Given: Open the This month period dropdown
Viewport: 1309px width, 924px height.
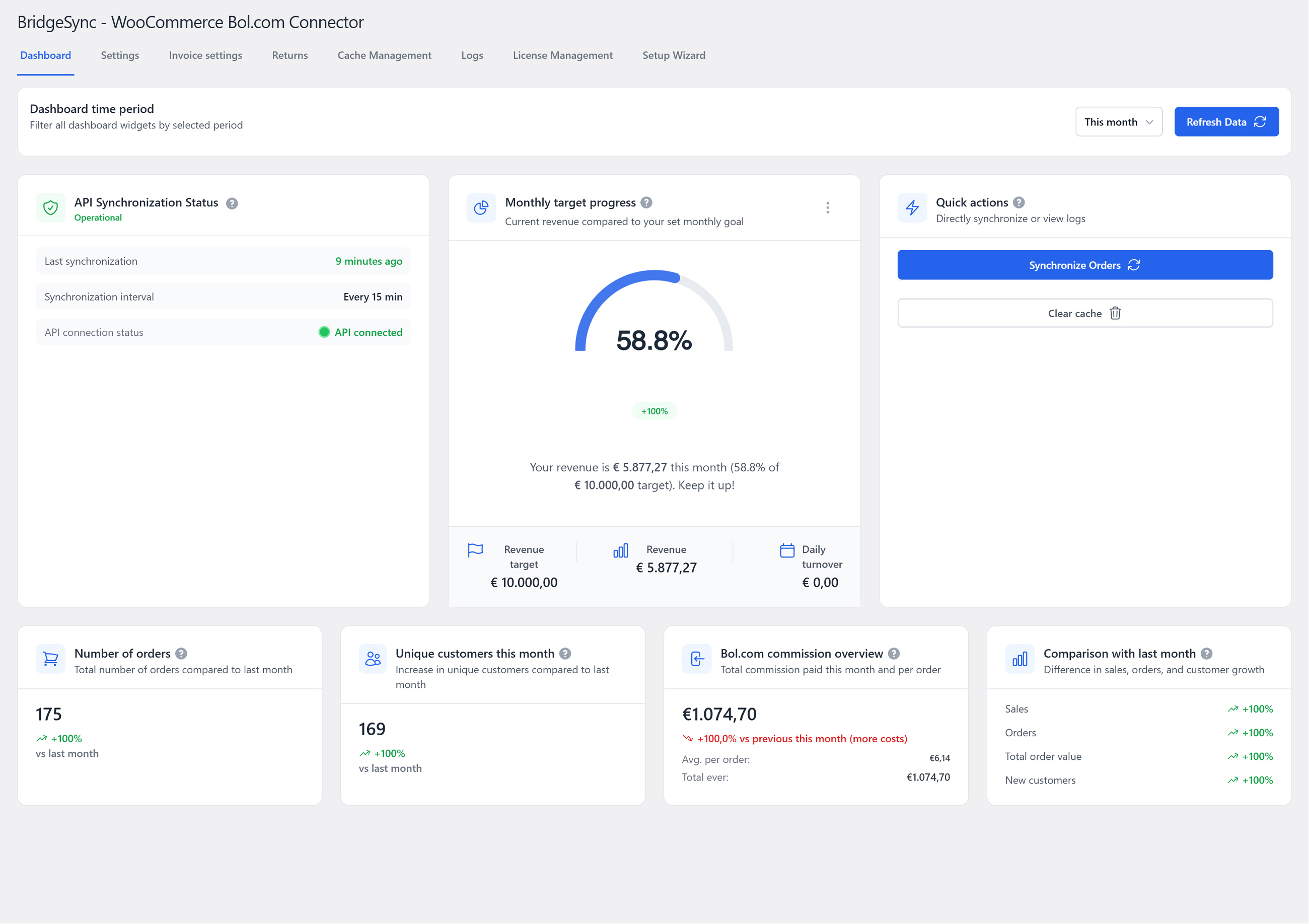Looking at the screenshot, I should pyautogui.click(x=1119, y=122).
